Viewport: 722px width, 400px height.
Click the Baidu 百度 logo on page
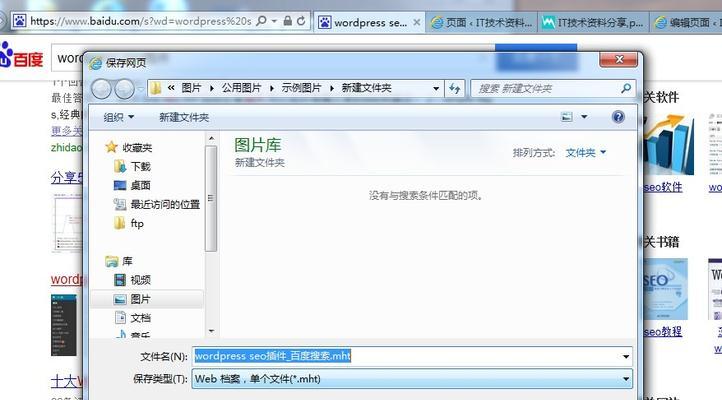[20, 57]
